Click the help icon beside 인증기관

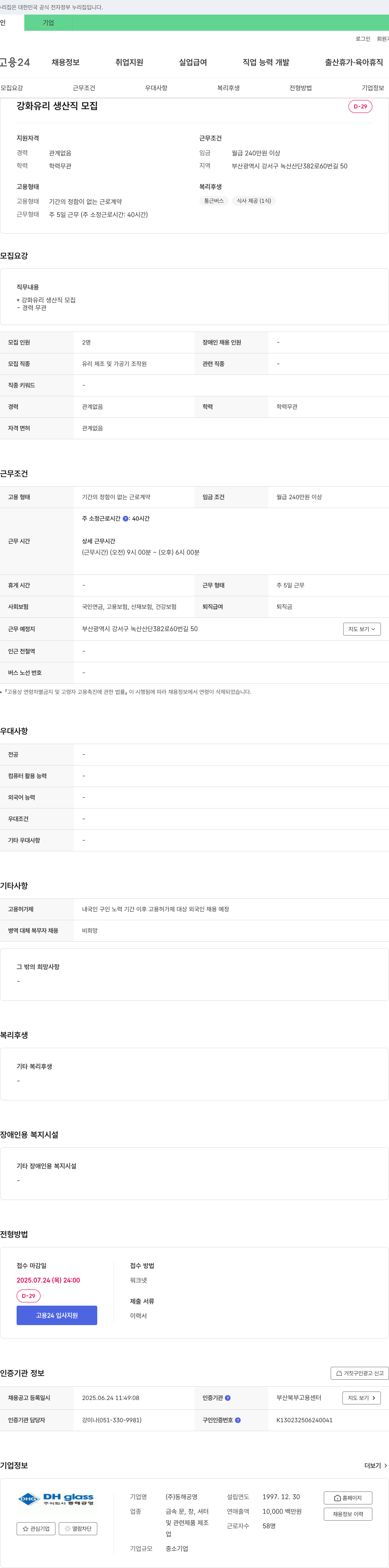pyautogui.click(x=228, y=1398)
